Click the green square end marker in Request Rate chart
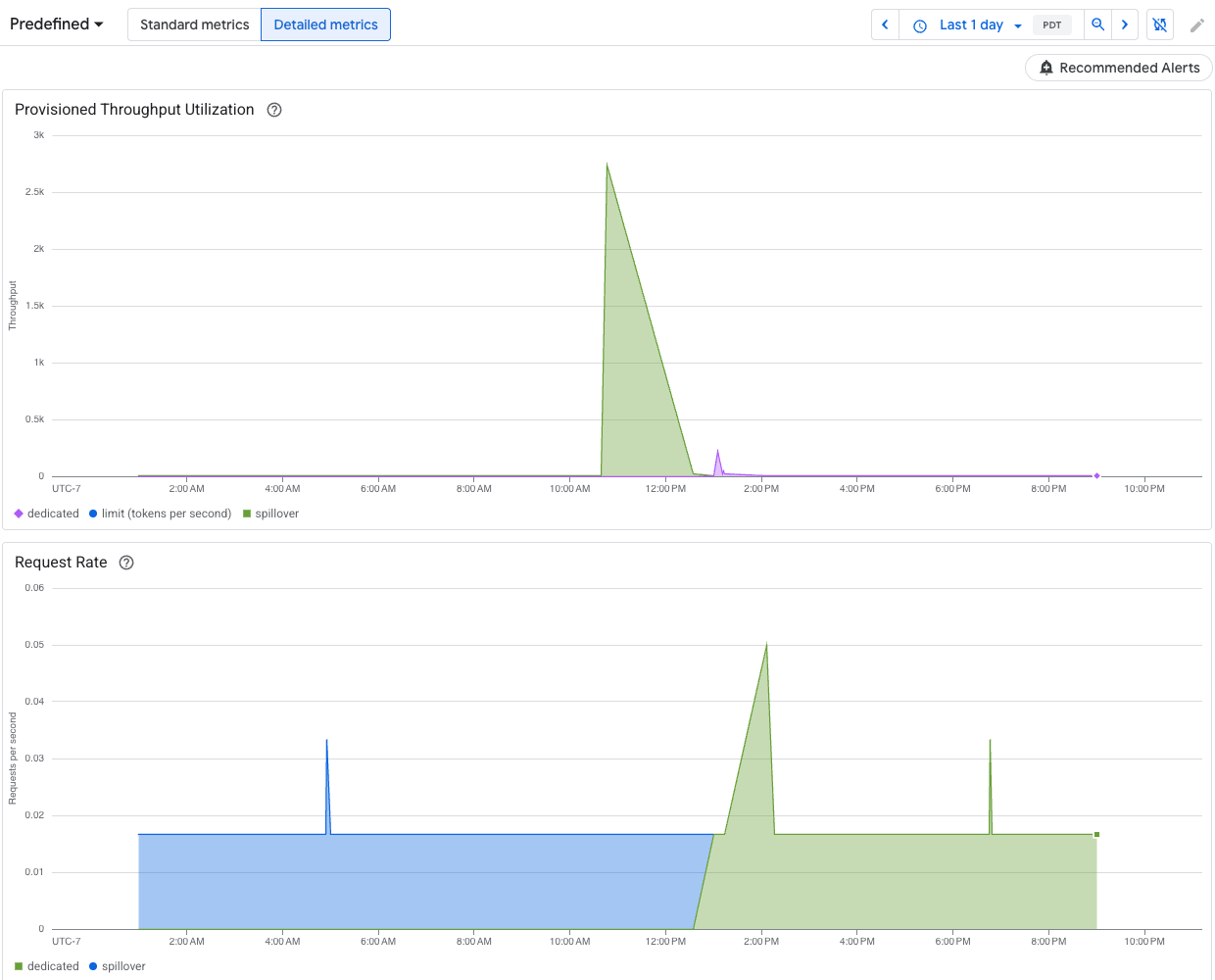 pos(1096,835)
